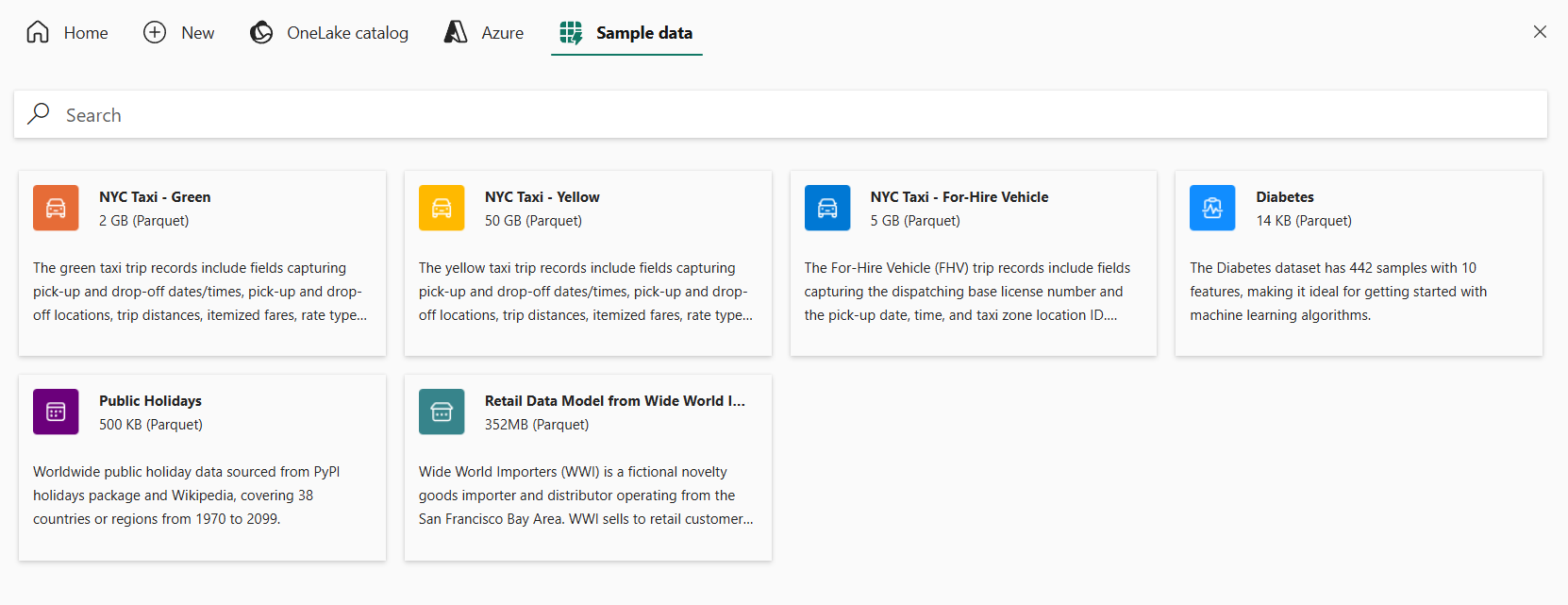This screenshot has width=1568, height=605.
Task: Click the 2 GB (Parquet) size label
Action: [144, 221]
